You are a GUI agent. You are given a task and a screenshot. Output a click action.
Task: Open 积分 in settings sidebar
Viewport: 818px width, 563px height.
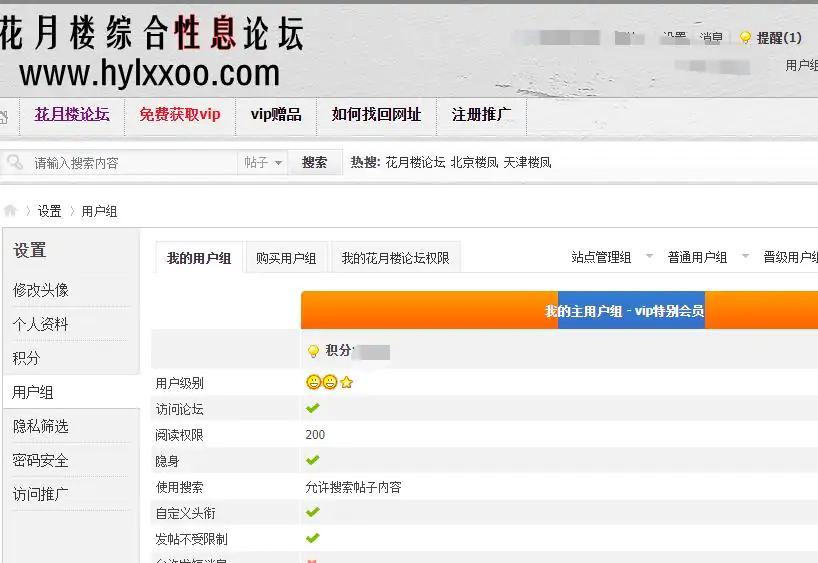point(26,358)
